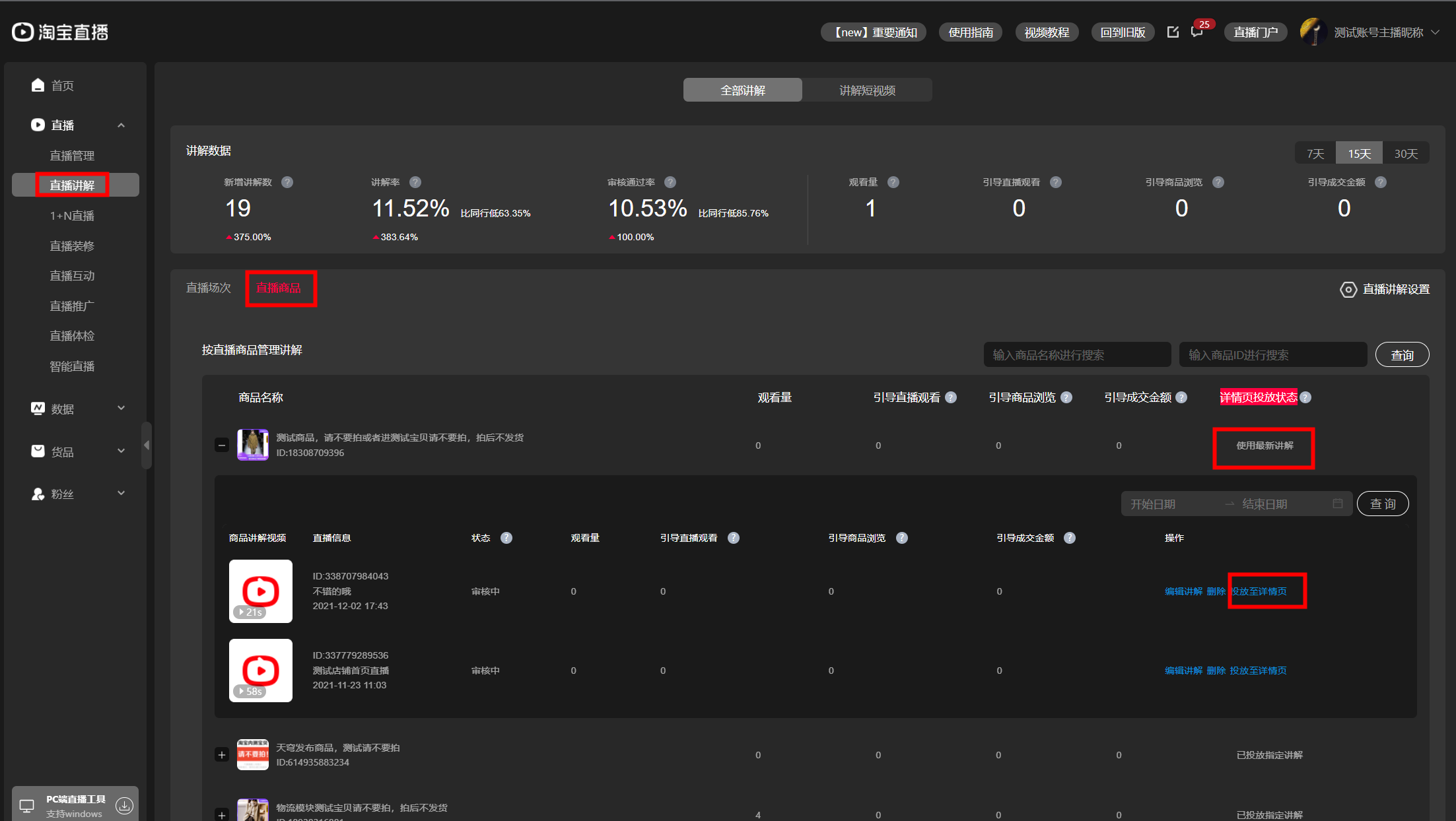Click help icon next to 讲解率
Image resolution: width=1456 pixels, height=821 pixels.
point(415,182)
